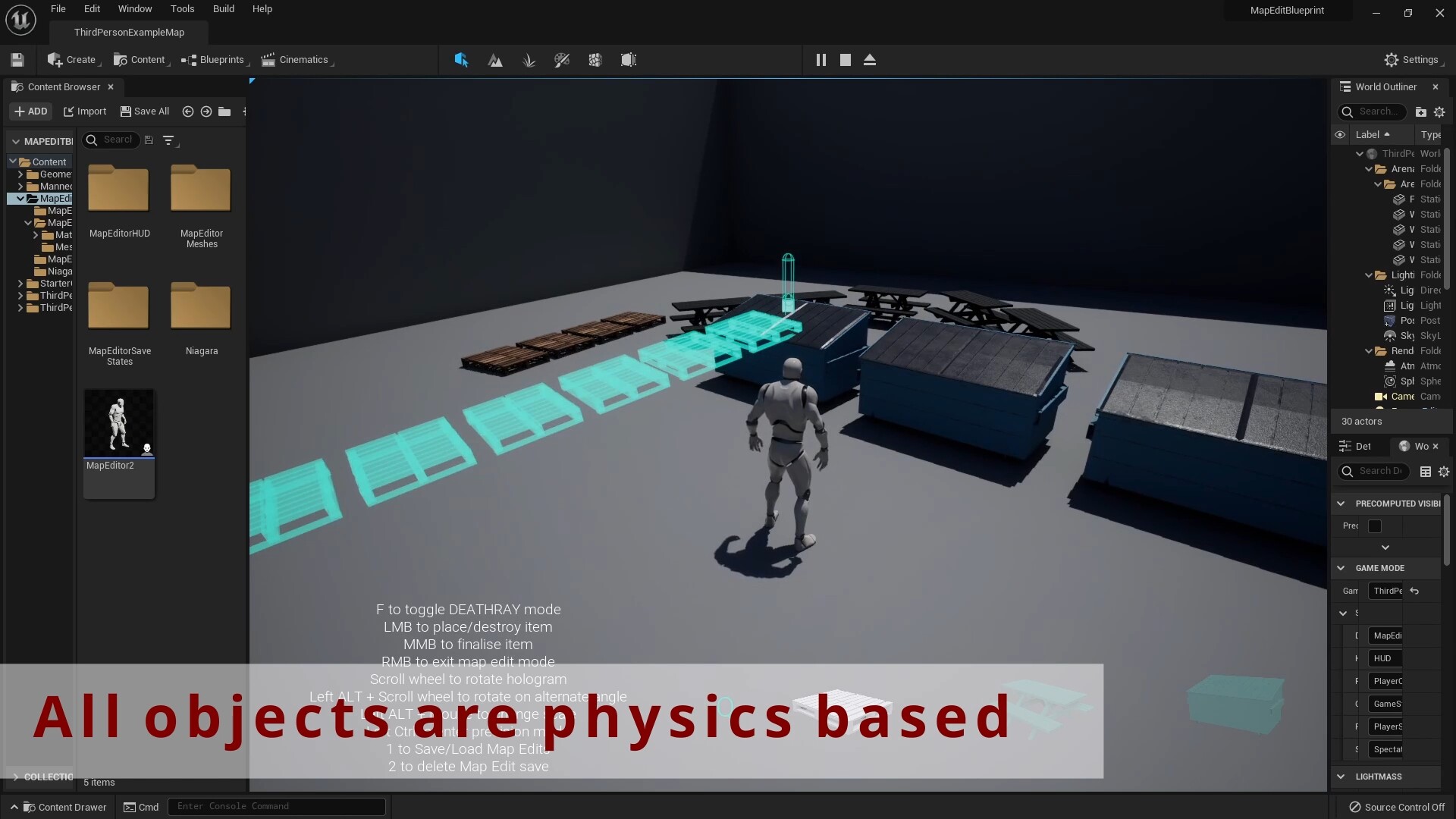Enable the Precomputed Visibility checkbox
The image size is (1456, 819).
[1376, 526]
